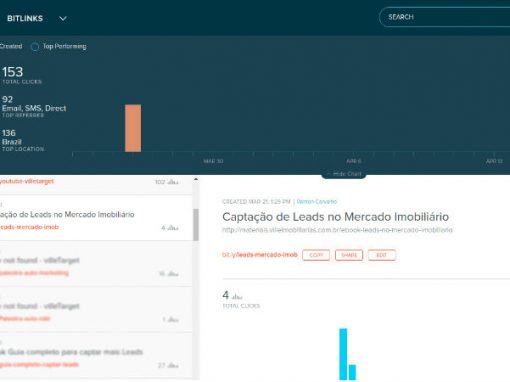Collapse the chart with Hide Chart
Image resolution: width=510 pixels, height=382 pixels.
click(344, 174)
